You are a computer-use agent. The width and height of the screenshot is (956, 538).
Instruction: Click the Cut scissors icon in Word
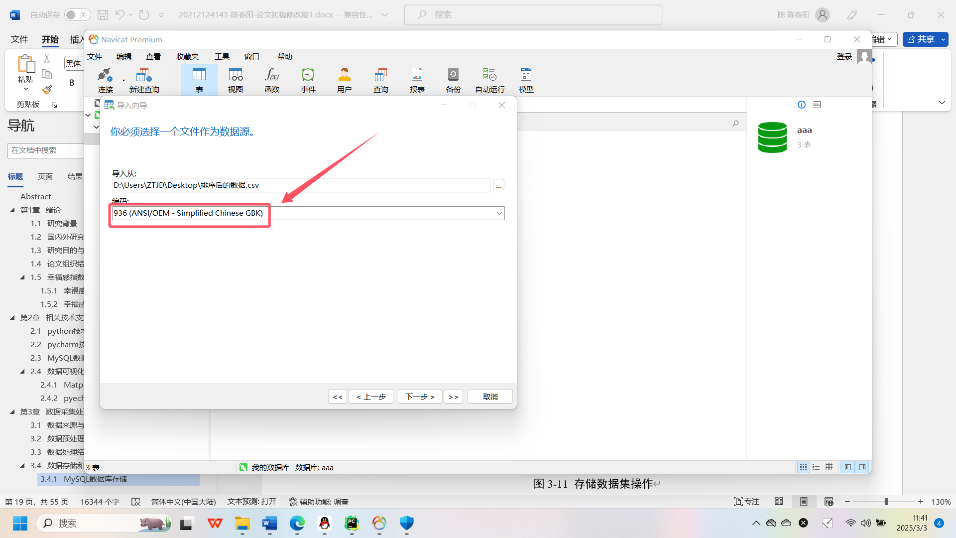47,59
